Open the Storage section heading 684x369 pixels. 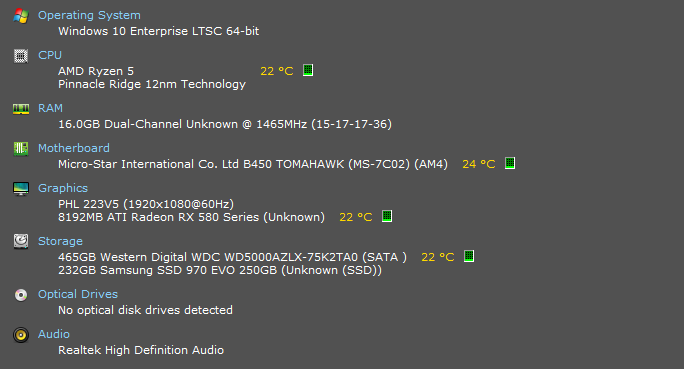(60, 241)
